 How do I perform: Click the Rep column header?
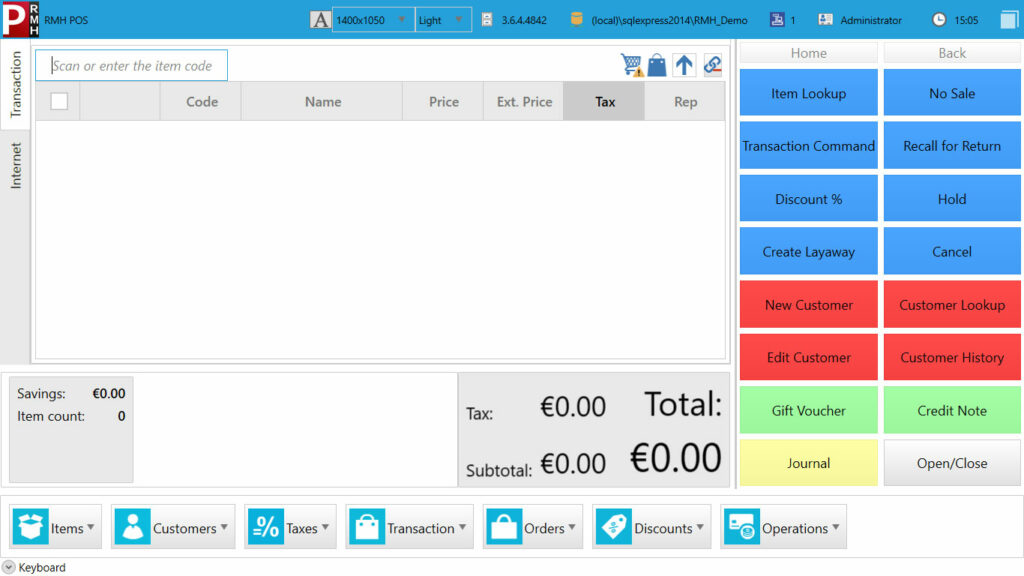pyautogui.click(x=685, y=101)
